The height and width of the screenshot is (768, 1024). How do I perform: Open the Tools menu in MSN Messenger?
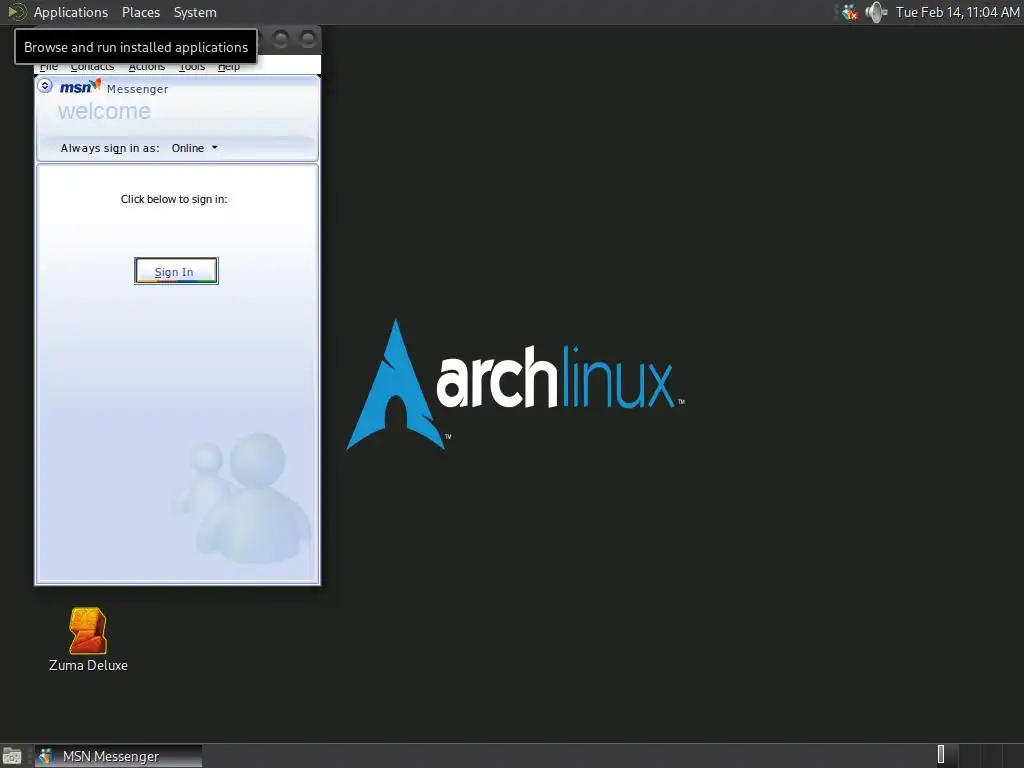[x=191, y=67]
